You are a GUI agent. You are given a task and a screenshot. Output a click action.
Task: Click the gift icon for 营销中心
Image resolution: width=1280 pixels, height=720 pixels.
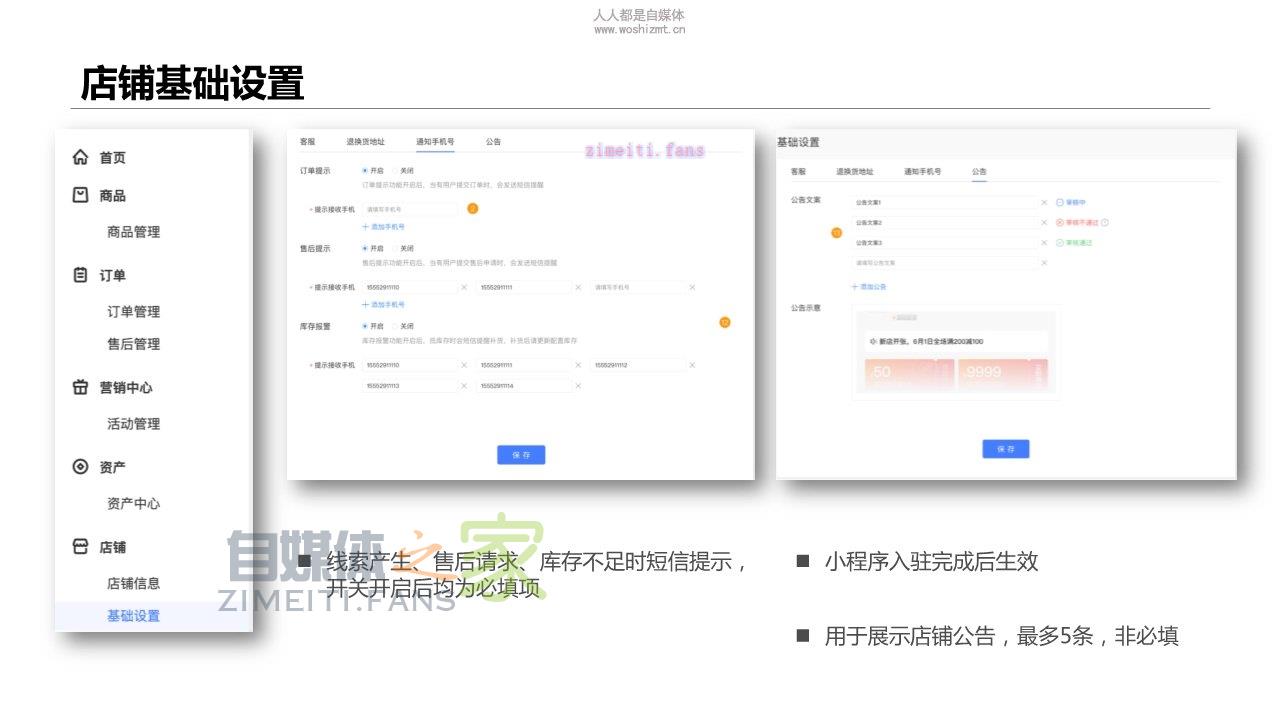coord(81,387)
